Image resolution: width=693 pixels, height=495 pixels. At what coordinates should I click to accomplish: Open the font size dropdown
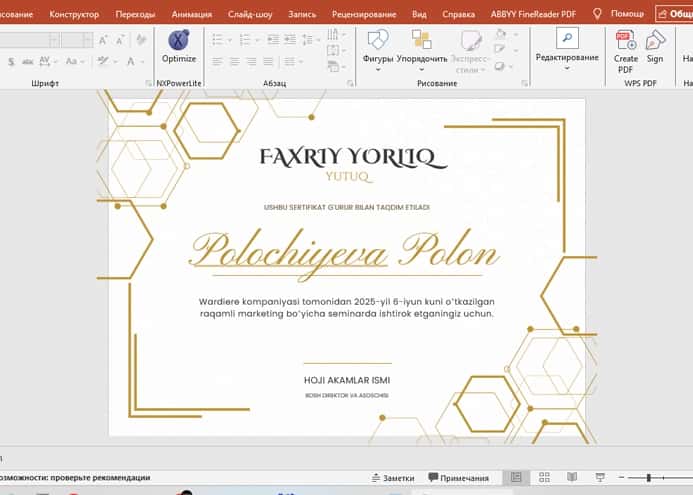[x=88, y=40]
